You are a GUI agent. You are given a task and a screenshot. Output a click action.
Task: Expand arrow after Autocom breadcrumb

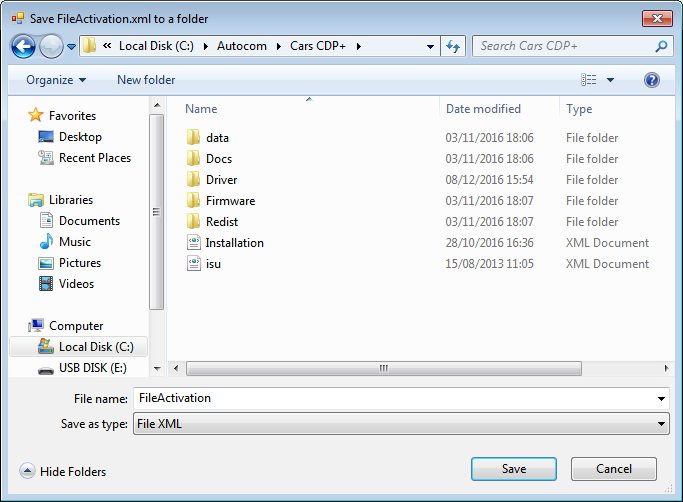click(279, 46)
